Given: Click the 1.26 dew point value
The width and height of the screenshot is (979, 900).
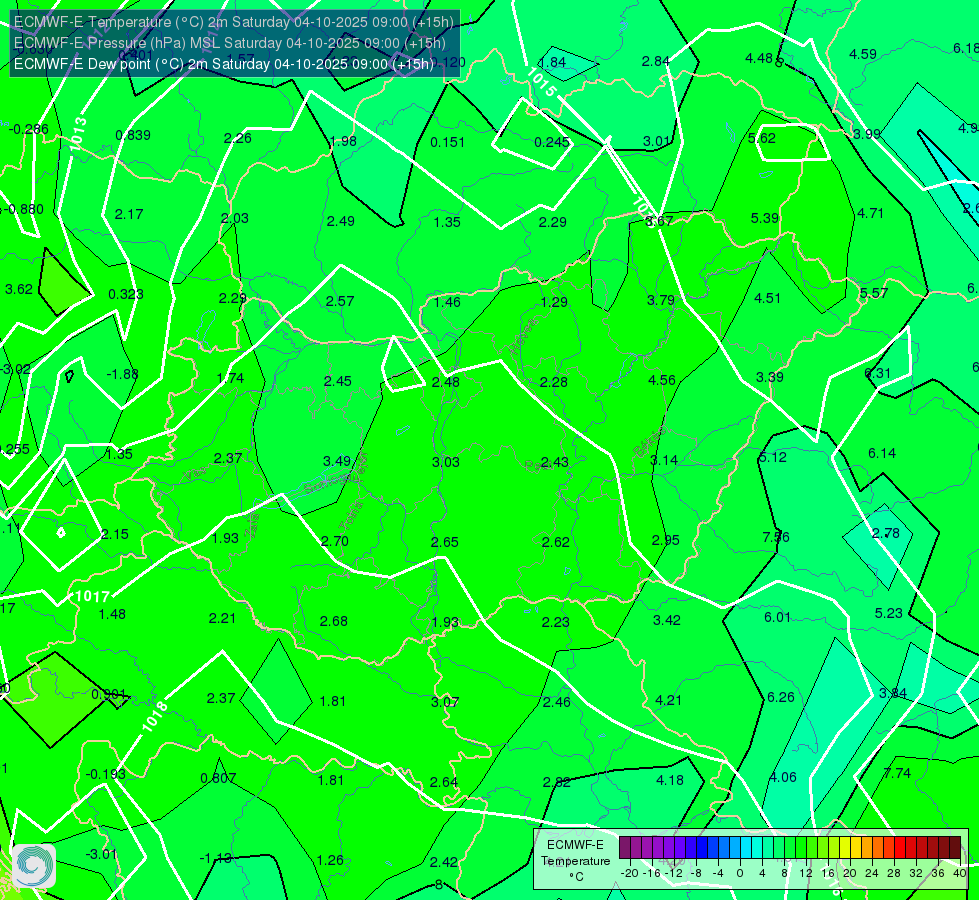Looking at the screenshot, I should [330, 861].
